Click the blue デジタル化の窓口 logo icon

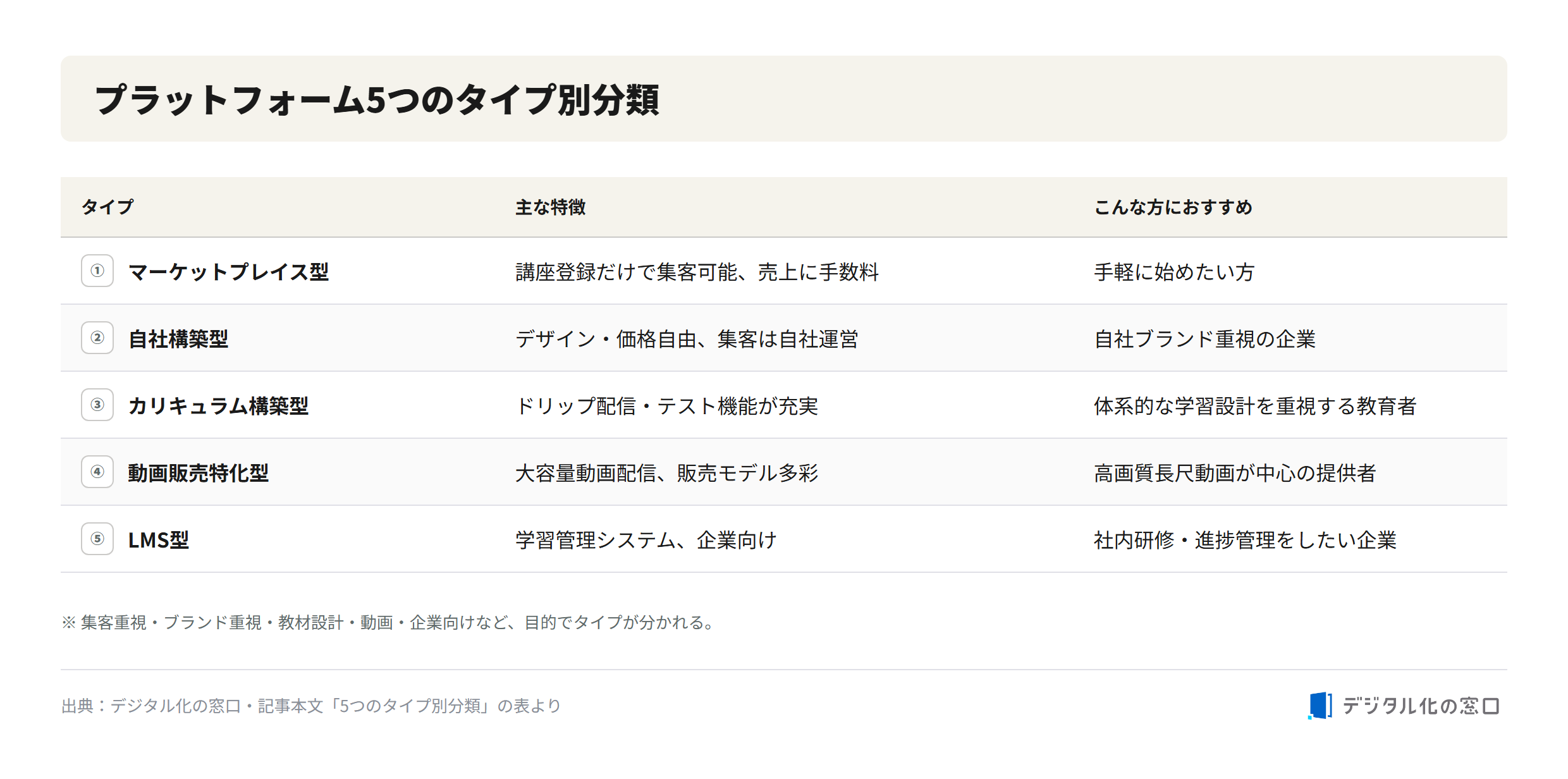(x=1320, y=706)
